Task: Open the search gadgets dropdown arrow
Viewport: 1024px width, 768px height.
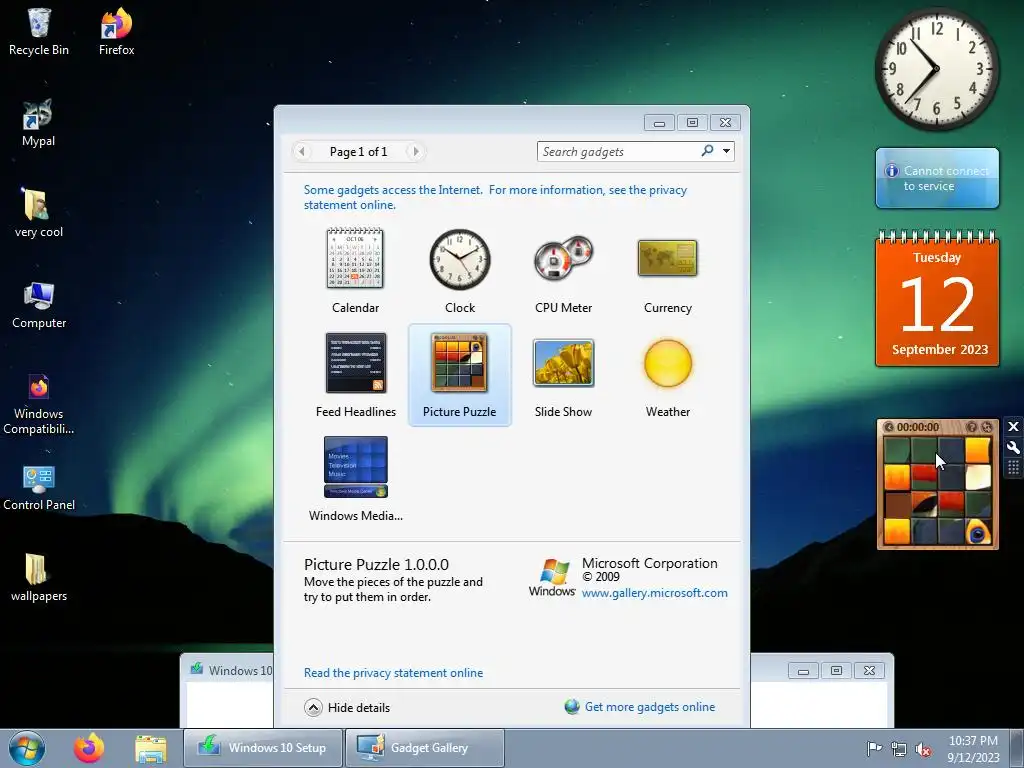Action: pyautogui.click(x=726, y=151)
